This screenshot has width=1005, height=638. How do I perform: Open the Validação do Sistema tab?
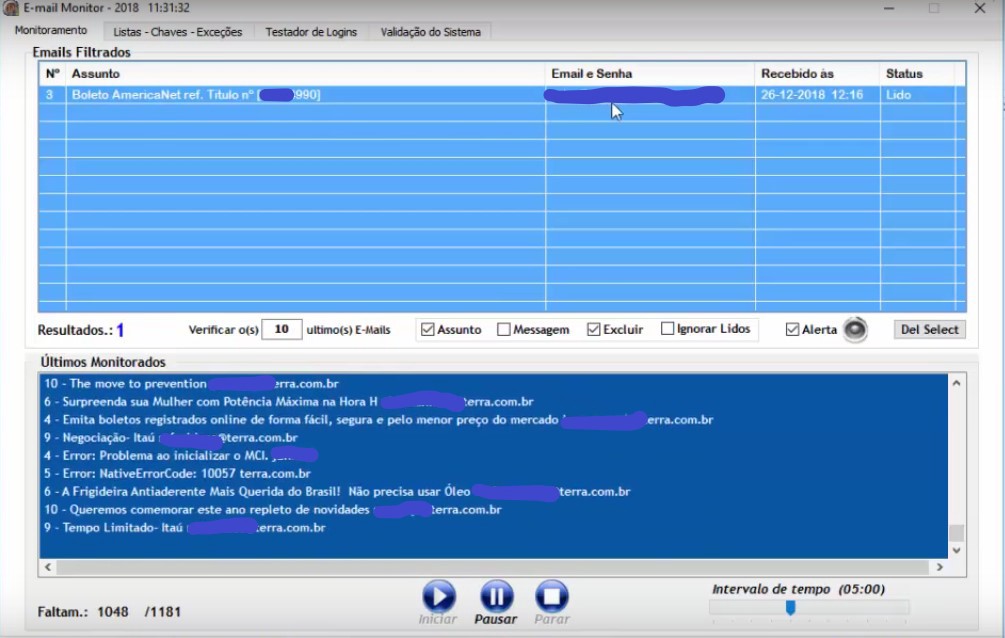point(430,32)
